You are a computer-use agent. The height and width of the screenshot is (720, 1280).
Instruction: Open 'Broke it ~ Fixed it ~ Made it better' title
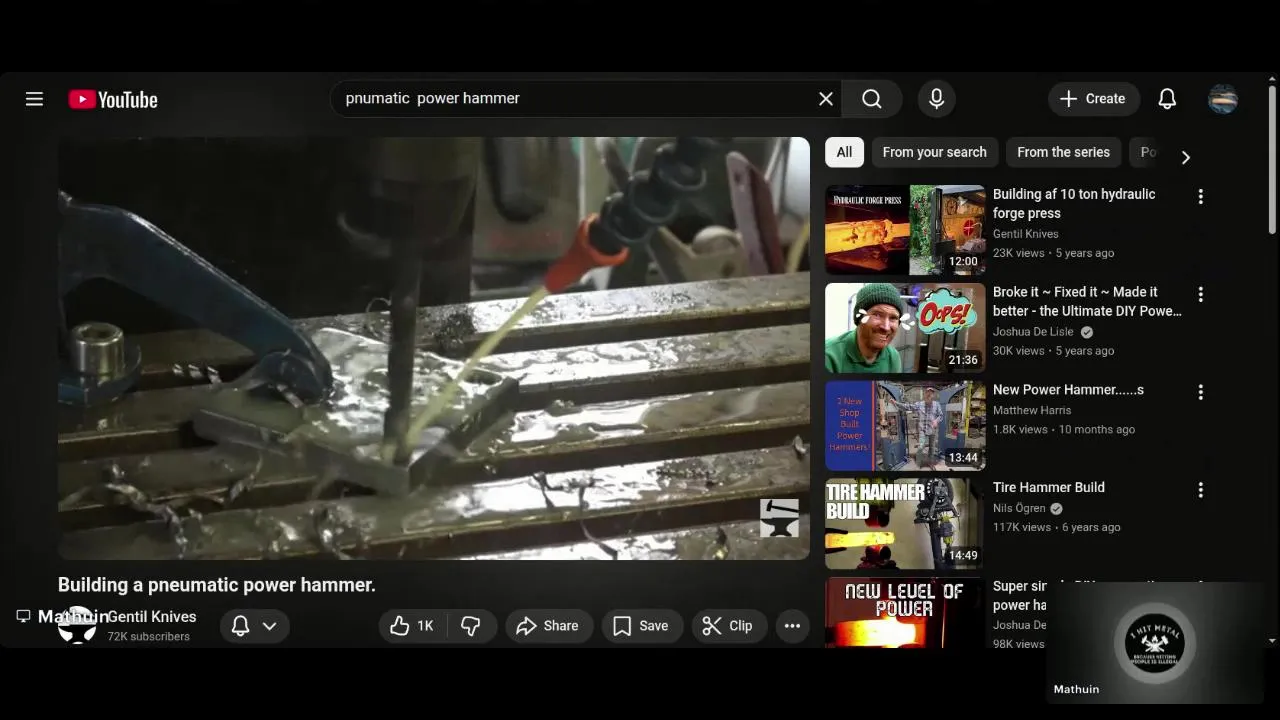1087,301
